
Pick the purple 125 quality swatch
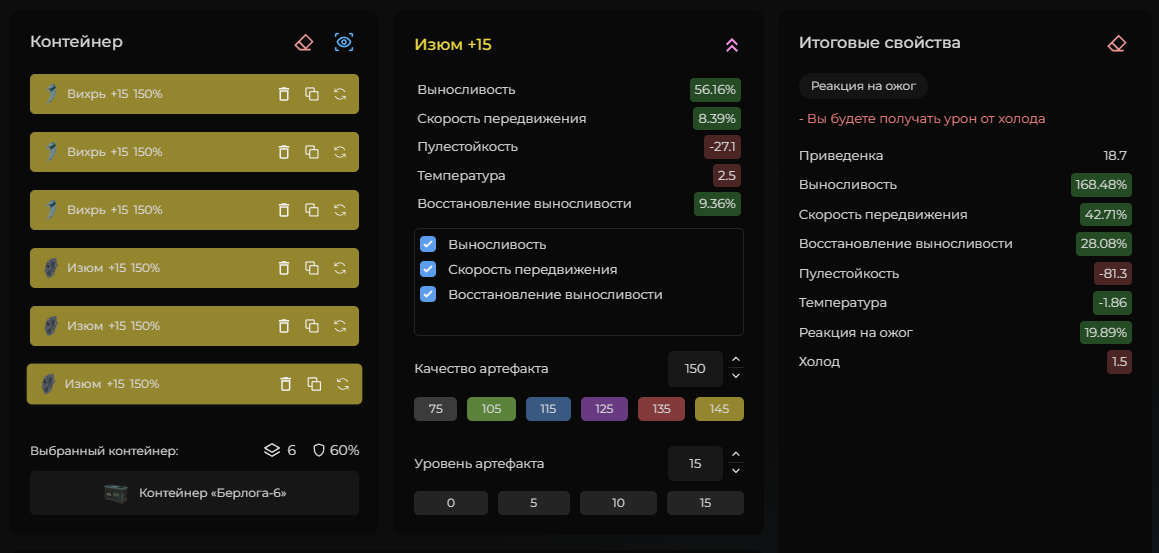click(x=604, y=409)
